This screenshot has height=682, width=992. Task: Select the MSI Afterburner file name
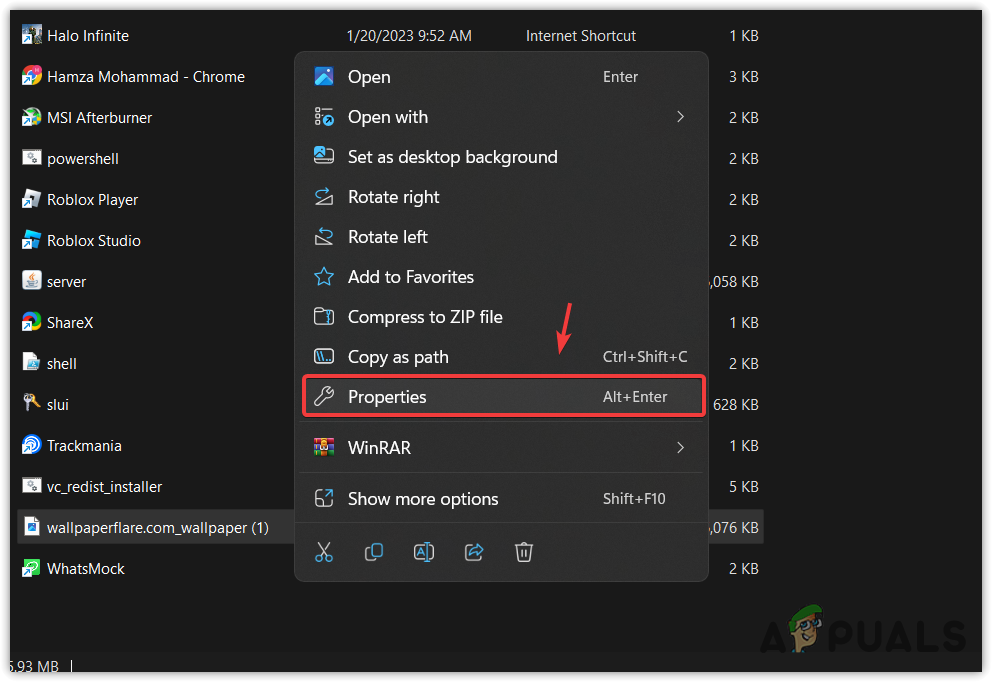[x=99, y=118]
